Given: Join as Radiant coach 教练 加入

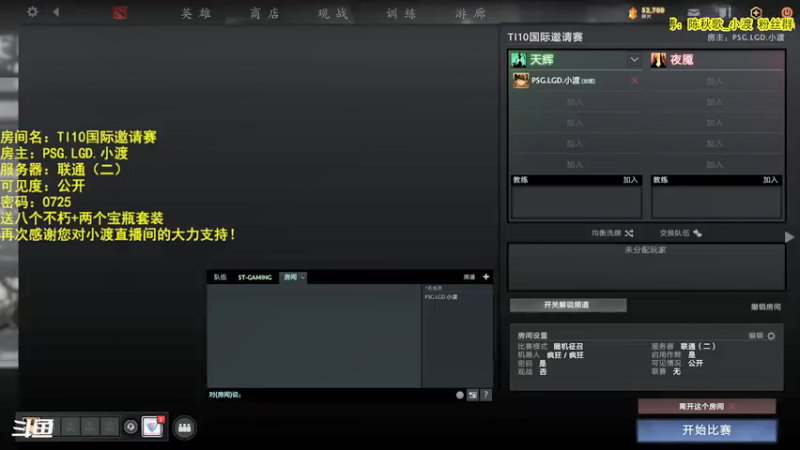Looking at the screenshot, I should click(630, 180).
